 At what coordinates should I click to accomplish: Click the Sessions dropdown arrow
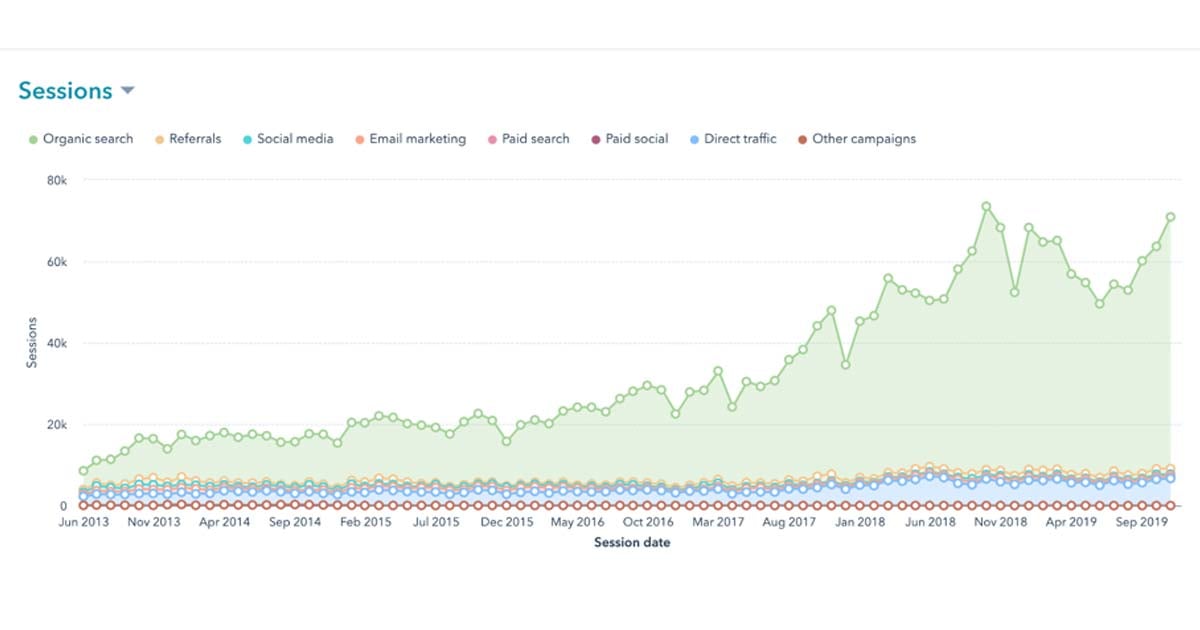129,91
